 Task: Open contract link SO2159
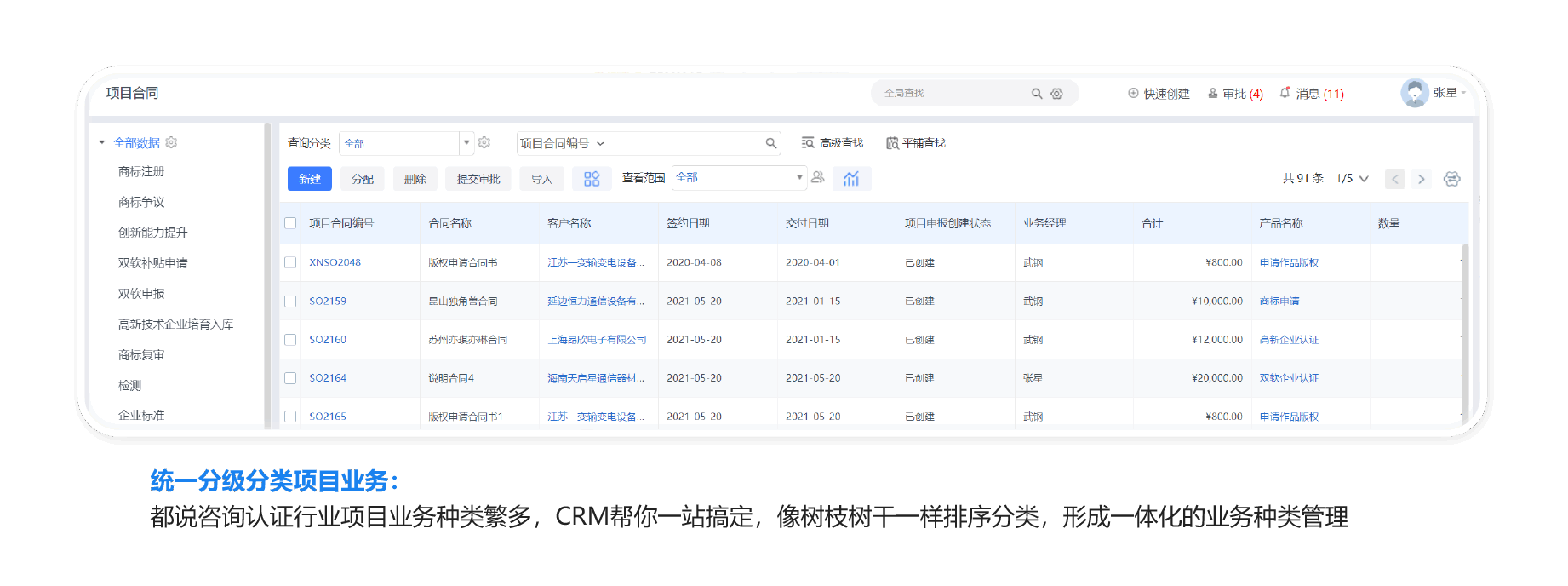point(328,302)
